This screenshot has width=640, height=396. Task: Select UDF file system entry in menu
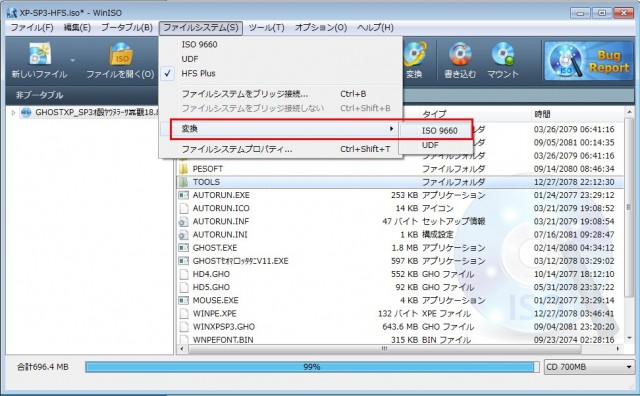[x=280, y=59]
